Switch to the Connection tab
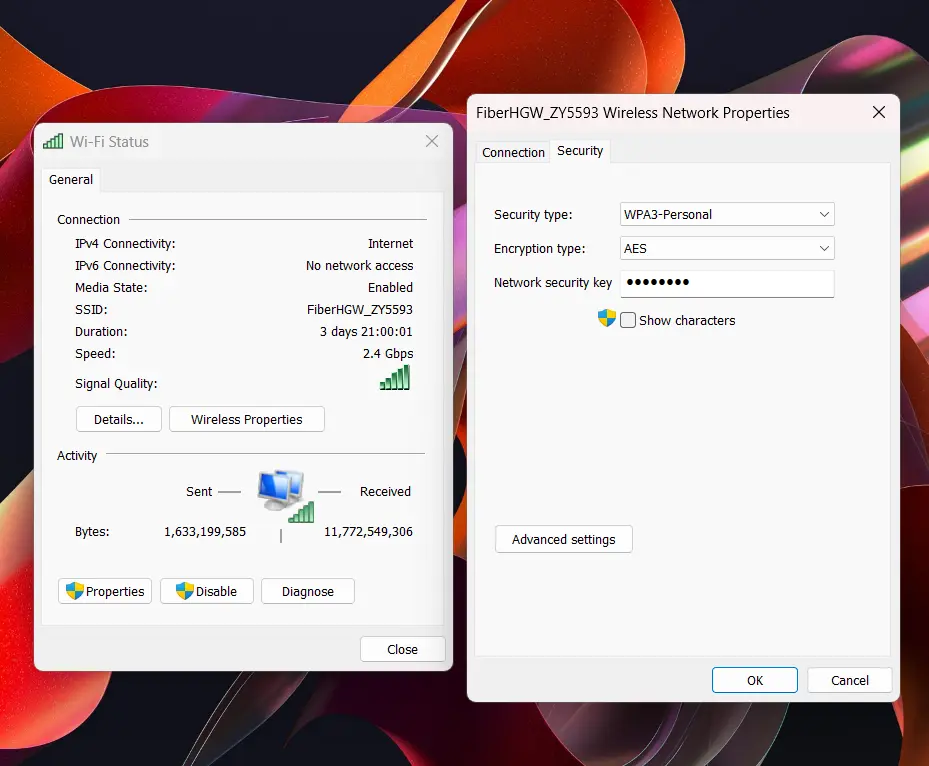The width and height of the screenshot is (929, 766). pyautogui.click(x=513, y=152)
